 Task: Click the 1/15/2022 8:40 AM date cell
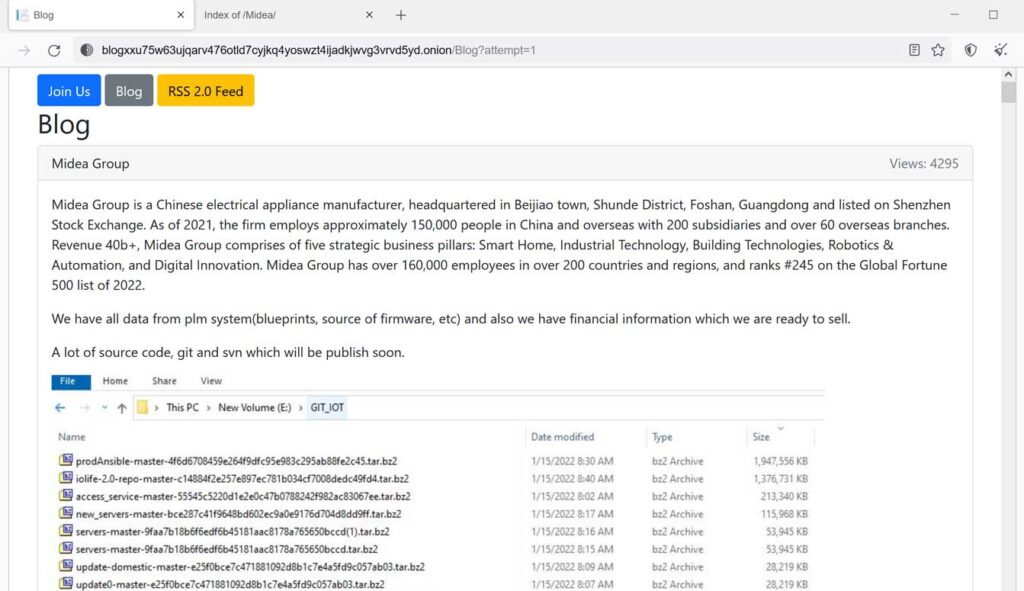tap(572, 479)
